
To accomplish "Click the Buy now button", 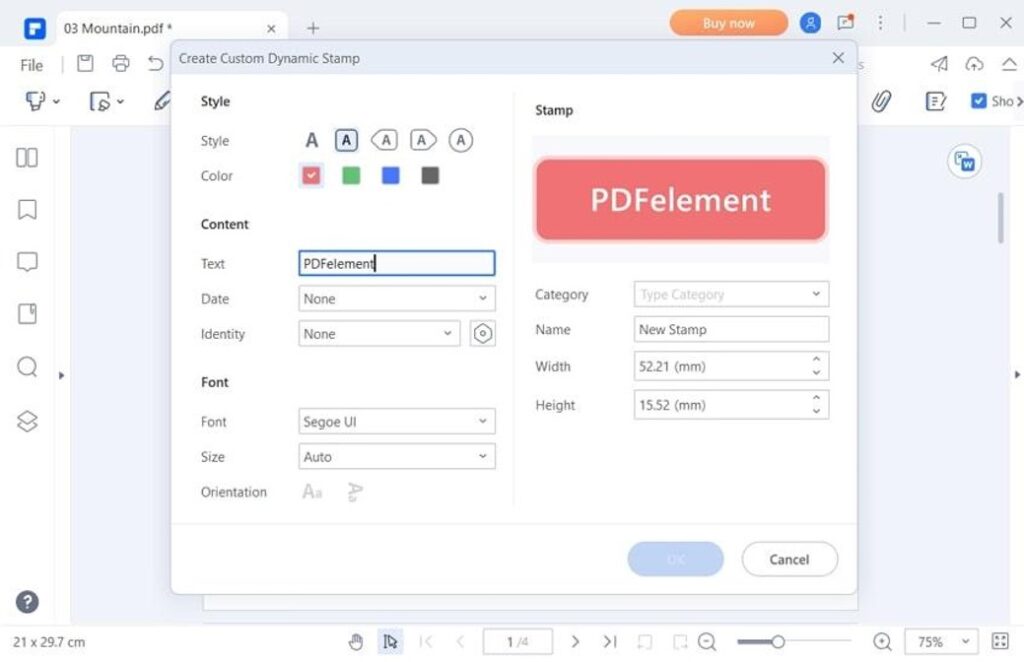I will click(728, 23).
